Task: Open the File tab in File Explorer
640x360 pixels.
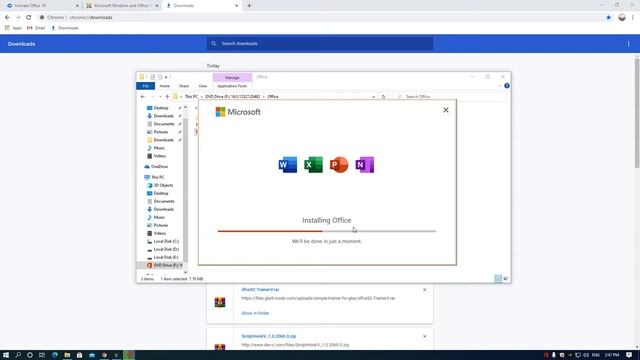Action: pyautogui.click(x=145, y=86)
